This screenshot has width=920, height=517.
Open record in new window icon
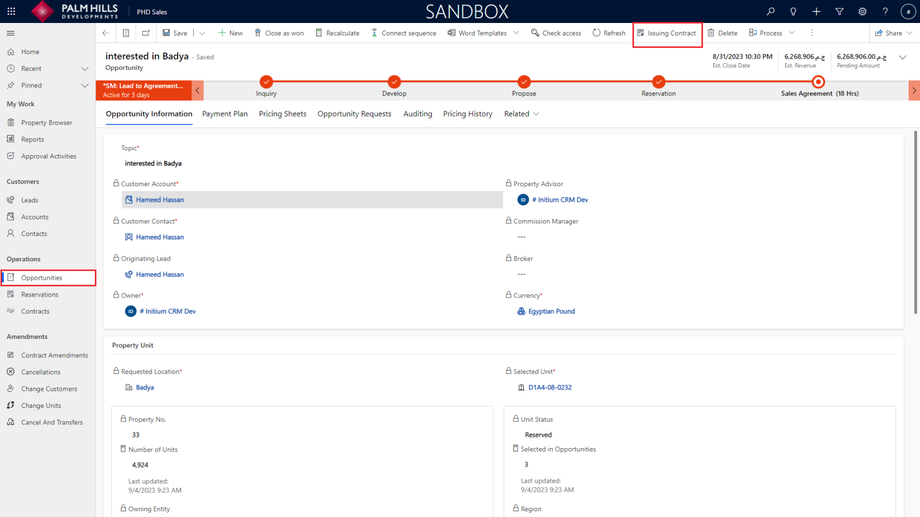click(x=146, y=33)
